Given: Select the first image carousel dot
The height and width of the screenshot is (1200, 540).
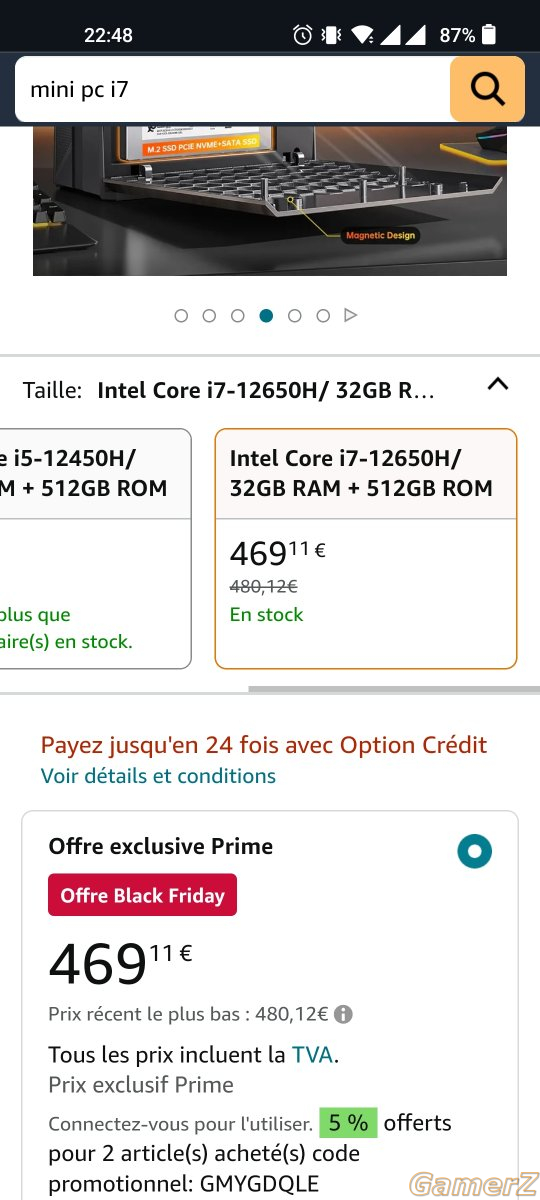Looking at the screenshot, I should coord(181,315).
